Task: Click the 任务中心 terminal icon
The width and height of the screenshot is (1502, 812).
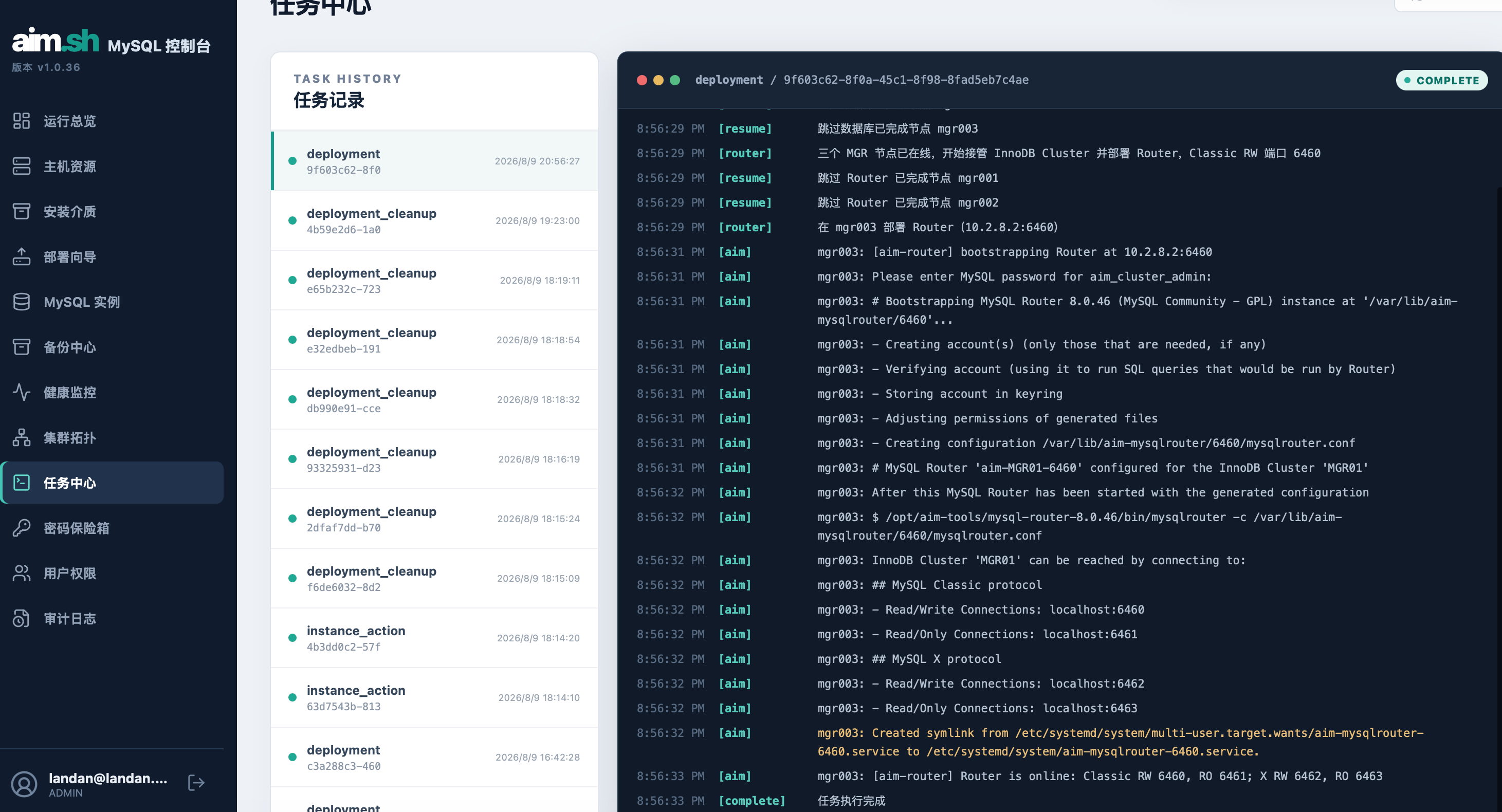Action: point(22,483)
